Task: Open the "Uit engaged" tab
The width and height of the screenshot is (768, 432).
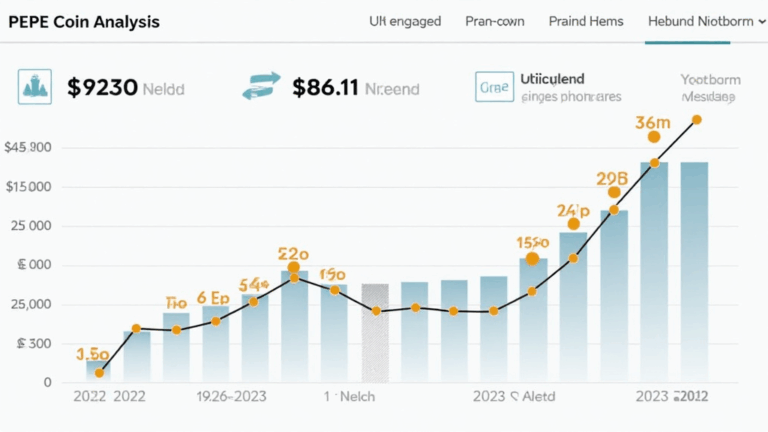Action: 405,21
